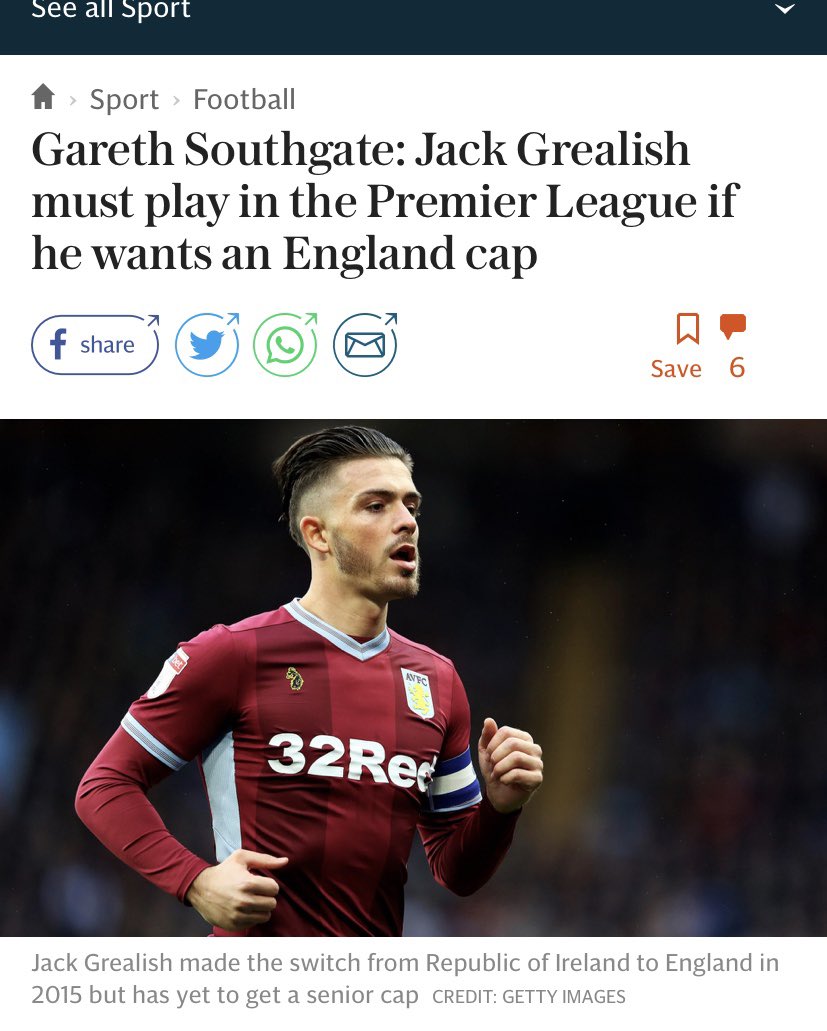Open the See all Sport menu label
Image resolution: width=827 pixels, height=1031 pixels.
[x=110, y=9]
